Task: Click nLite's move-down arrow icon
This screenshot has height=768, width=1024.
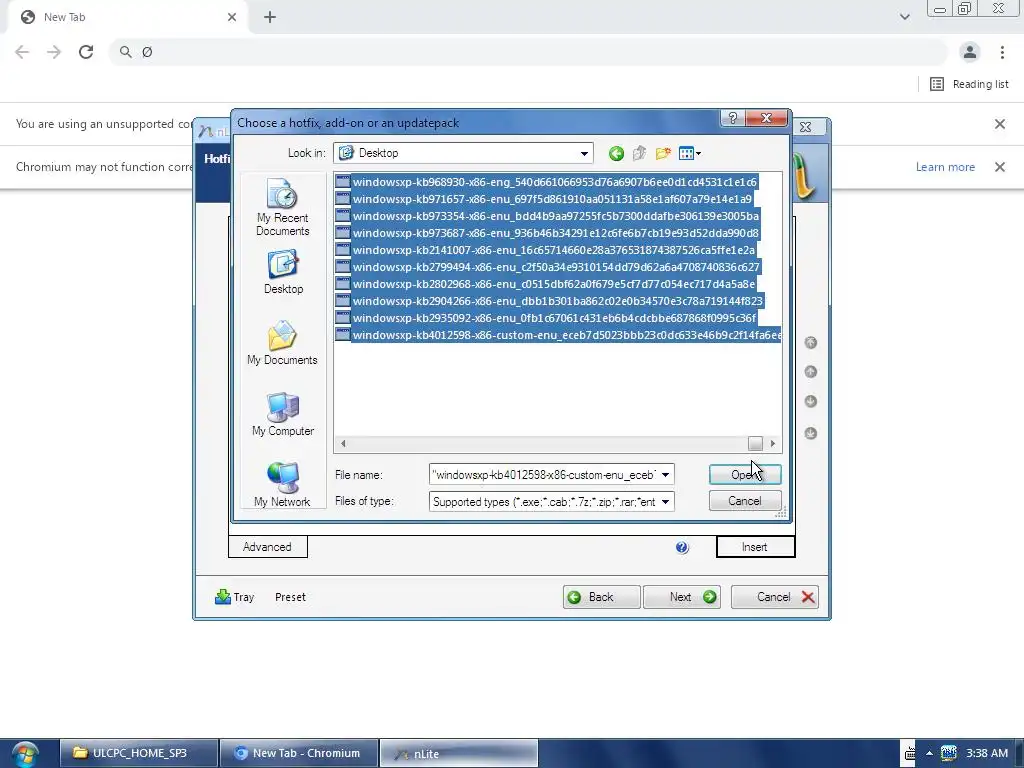Action: click(x=810, y=401)
